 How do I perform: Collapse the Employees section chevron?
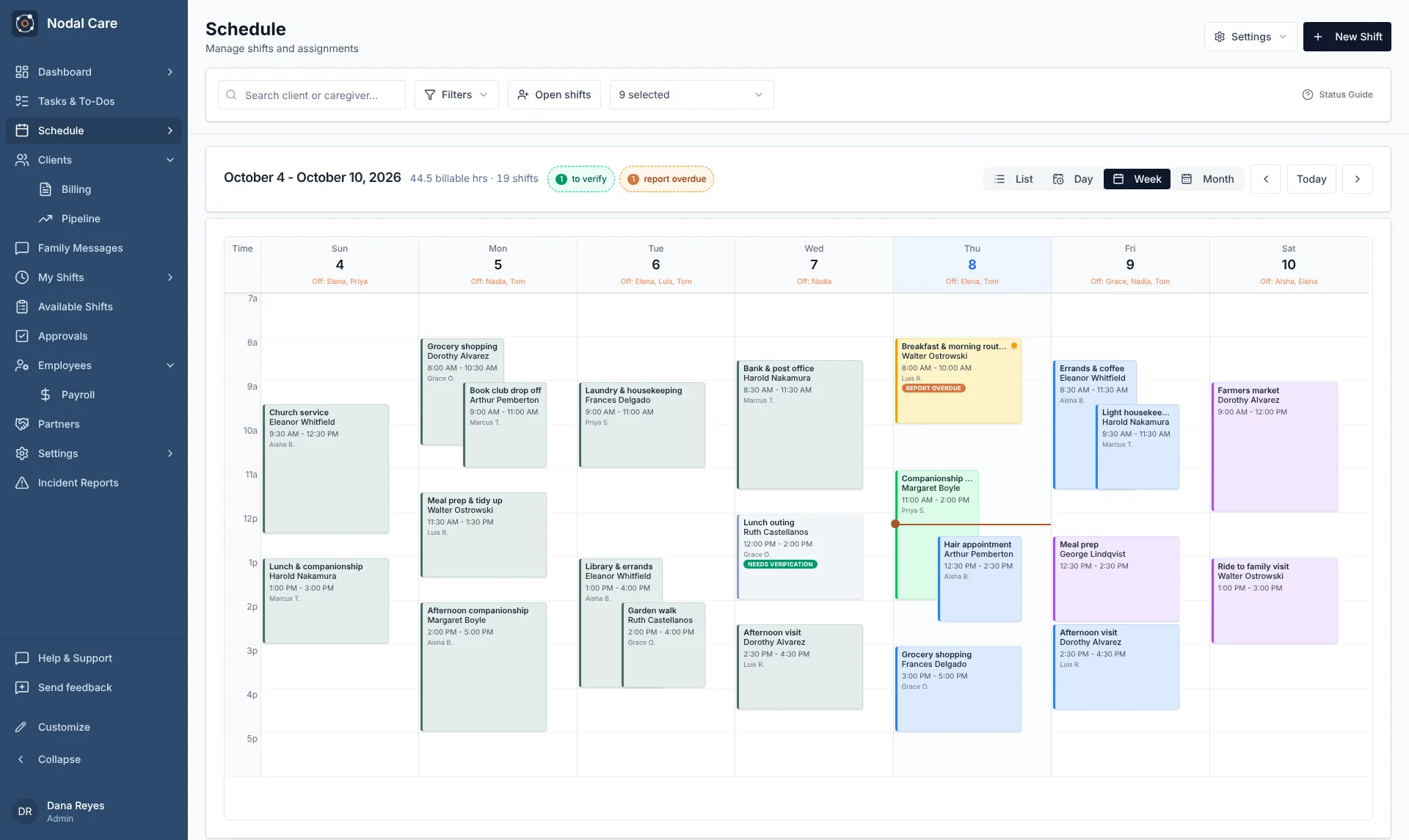[x=170, y=365]
